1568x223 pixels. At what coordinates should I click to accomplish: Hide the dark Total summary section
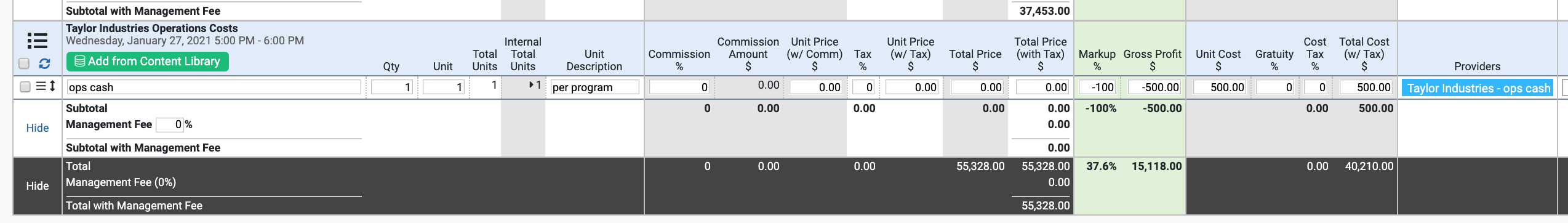[38, 185]
